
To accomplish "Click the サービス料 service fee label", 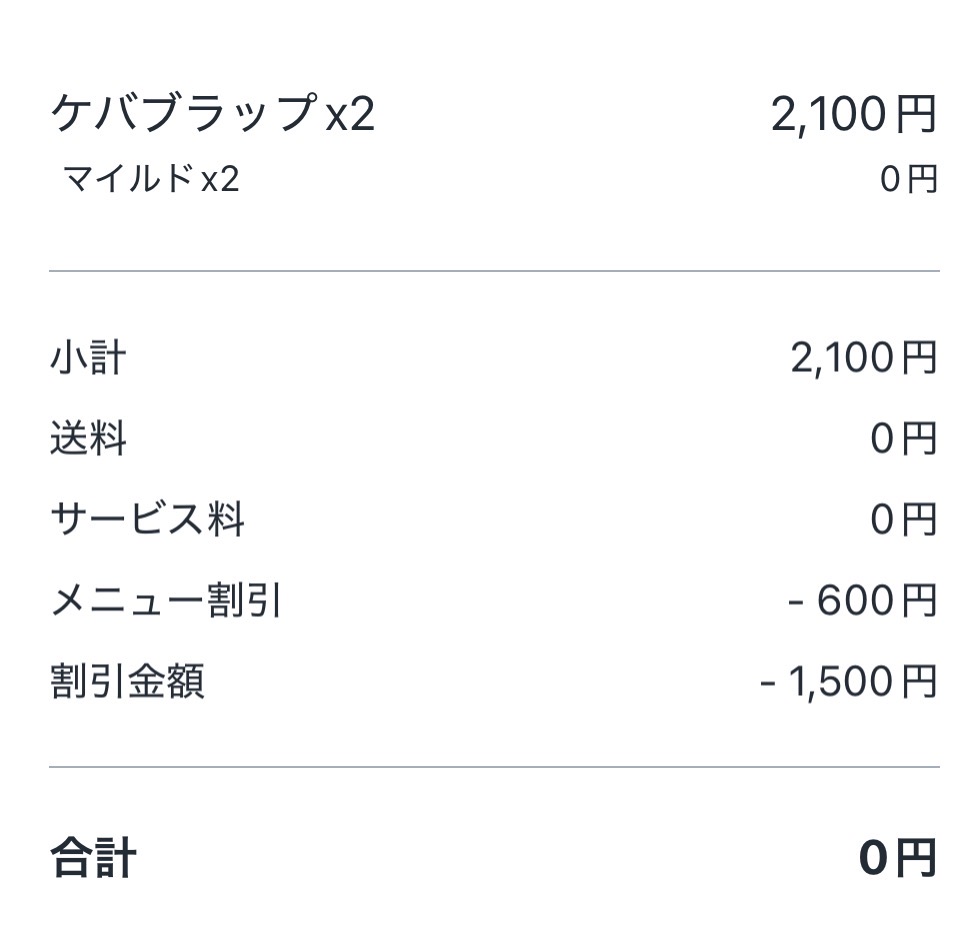I will point(147,520).
